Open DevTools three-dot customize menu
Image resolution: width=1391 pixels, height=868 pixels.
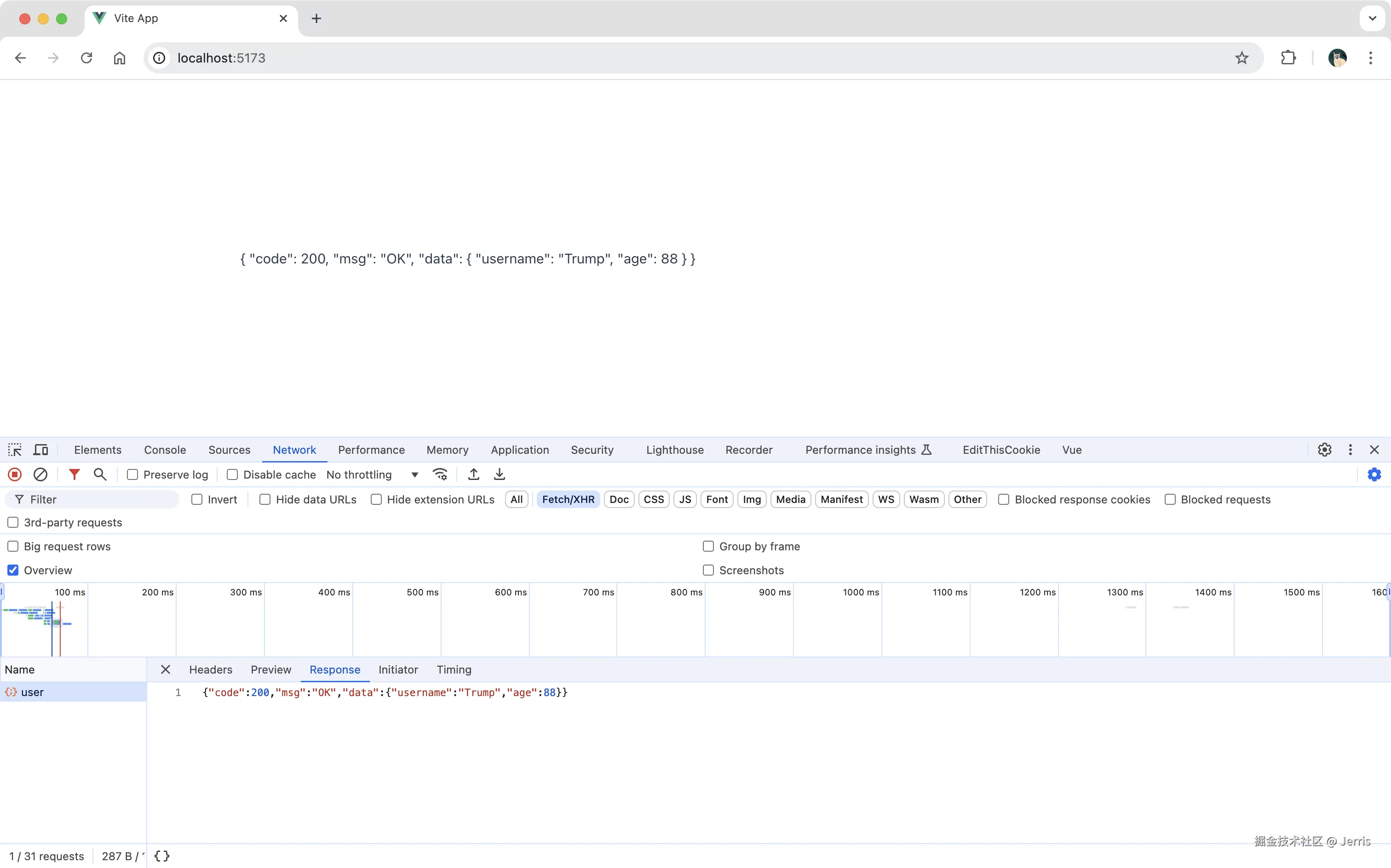click(x=1350, y=450)
